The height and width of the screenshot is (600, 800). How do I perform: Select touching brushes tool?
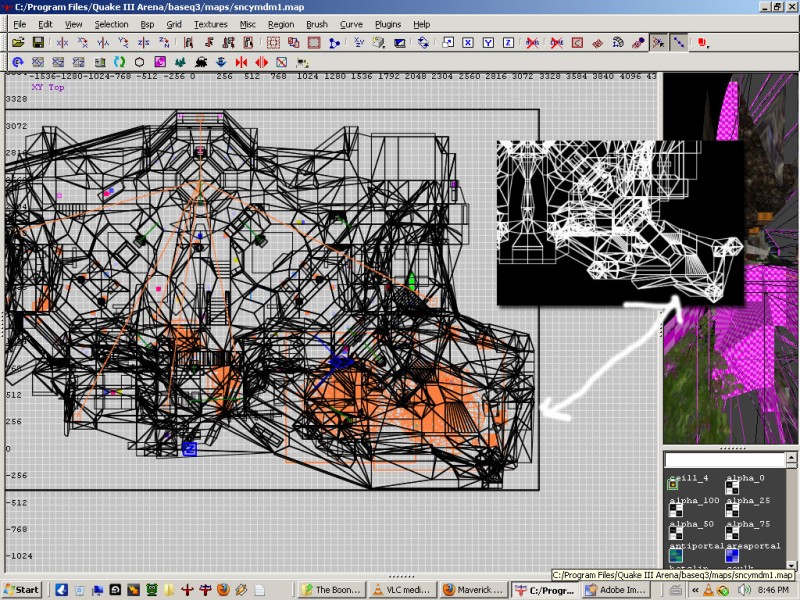[209, 43]
